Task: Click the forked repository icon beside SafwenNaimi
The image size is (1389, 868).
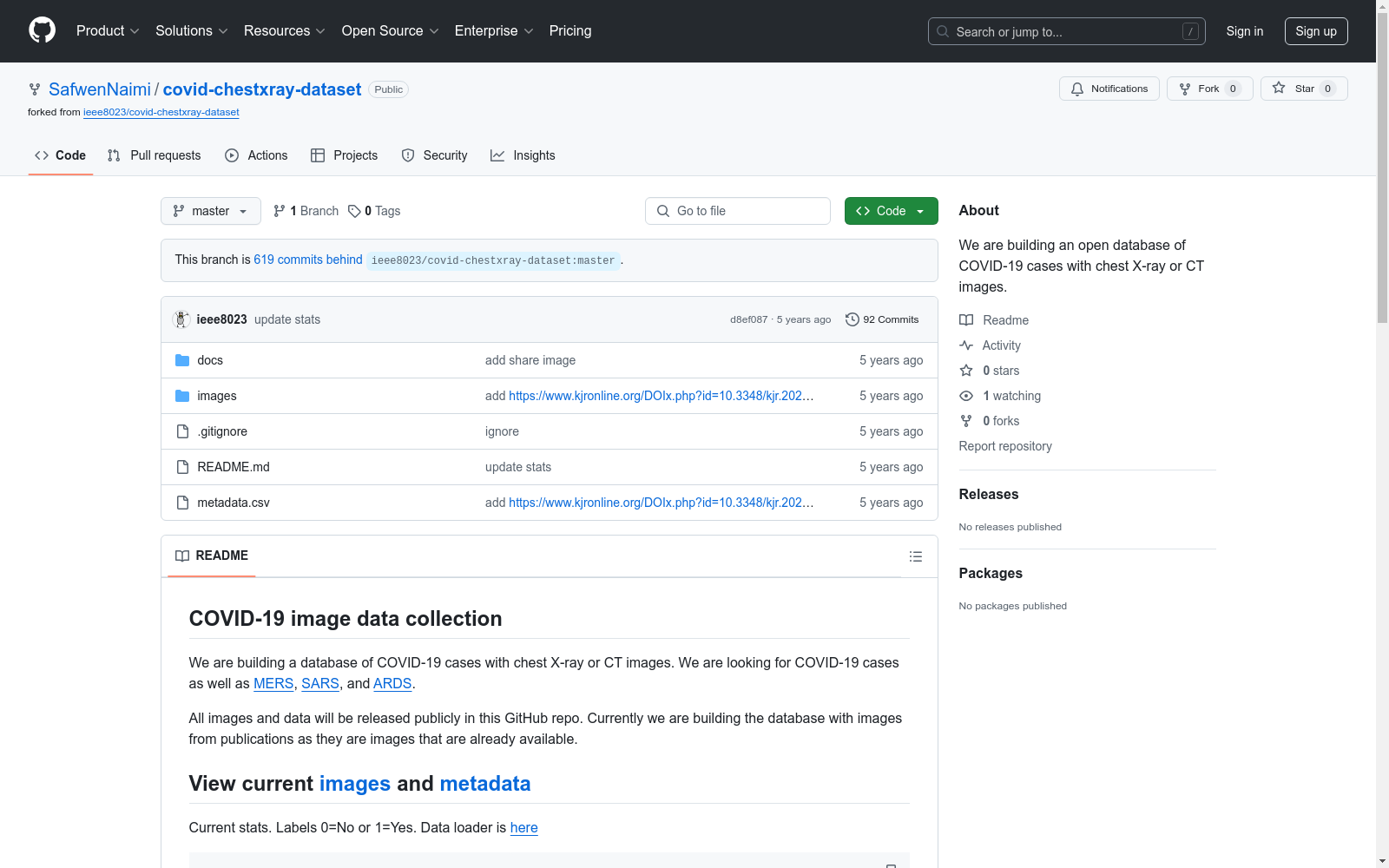Action: pos(35,89)
